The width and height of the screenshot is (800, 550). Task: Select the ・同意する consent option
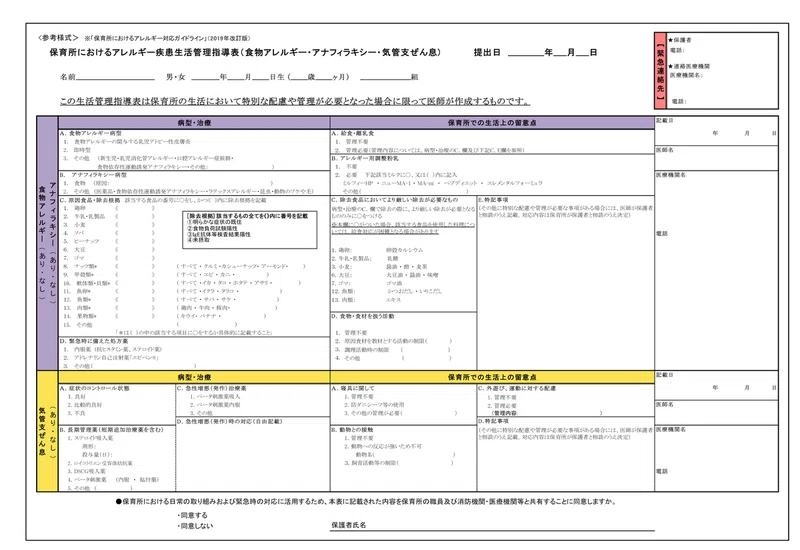coord(192,515)
